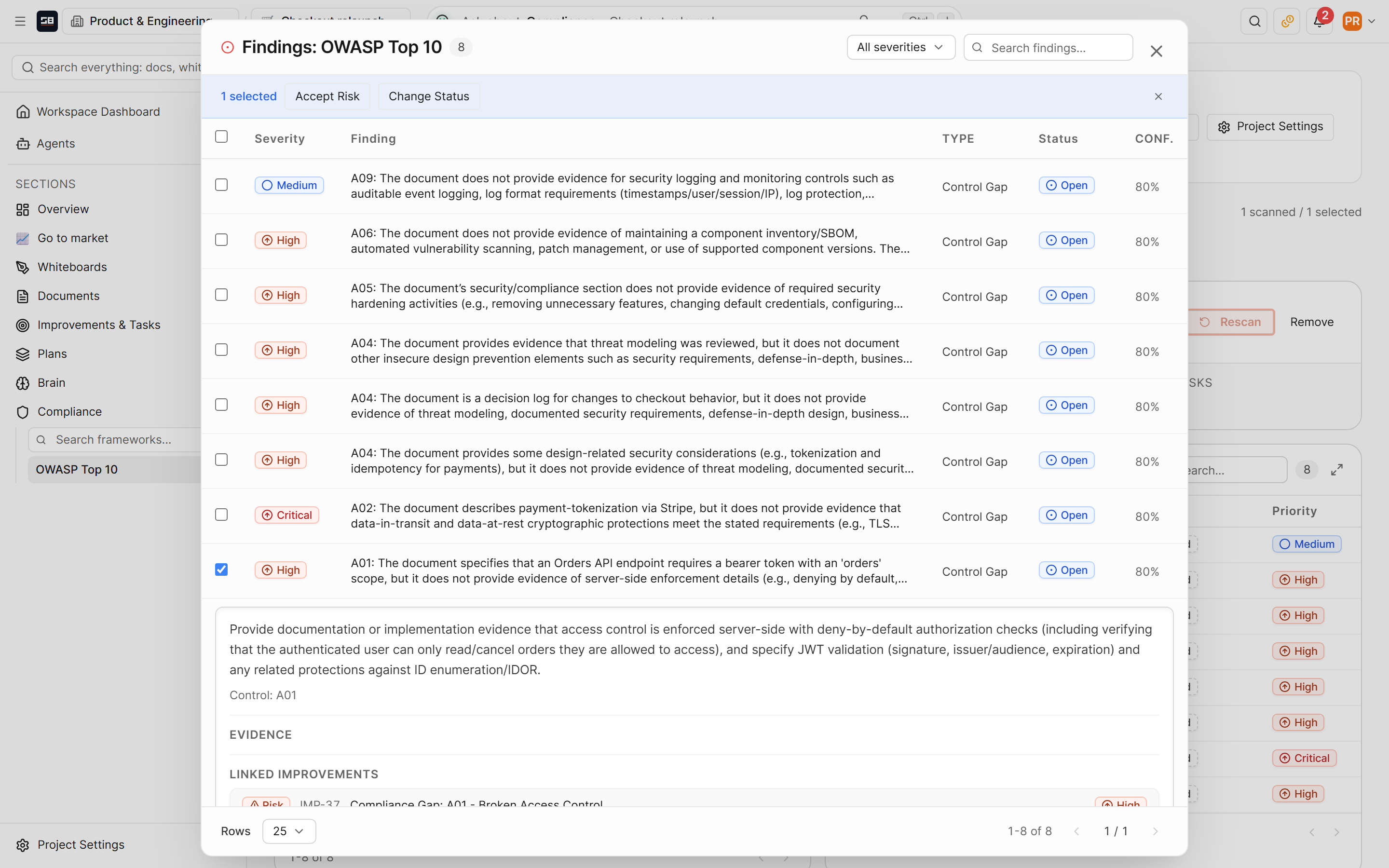1389x868 pixels.
Task: Open Plans in the sidebar
Action: click(x=52, y=353)
